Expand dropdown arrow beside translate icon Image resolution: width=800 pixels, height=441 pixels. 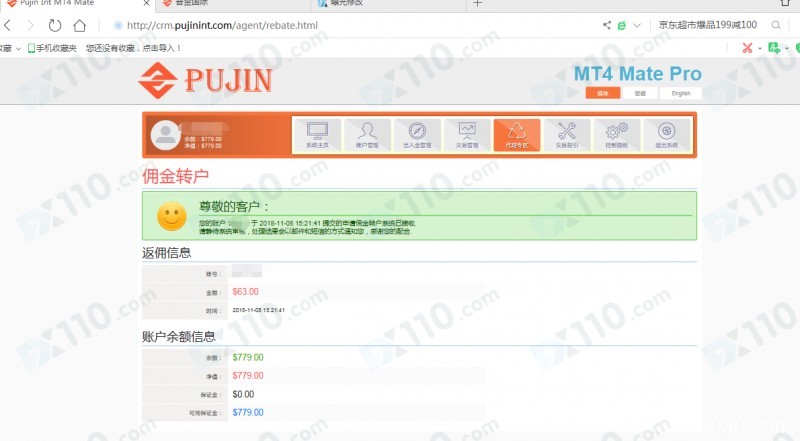tap(787, 48)
